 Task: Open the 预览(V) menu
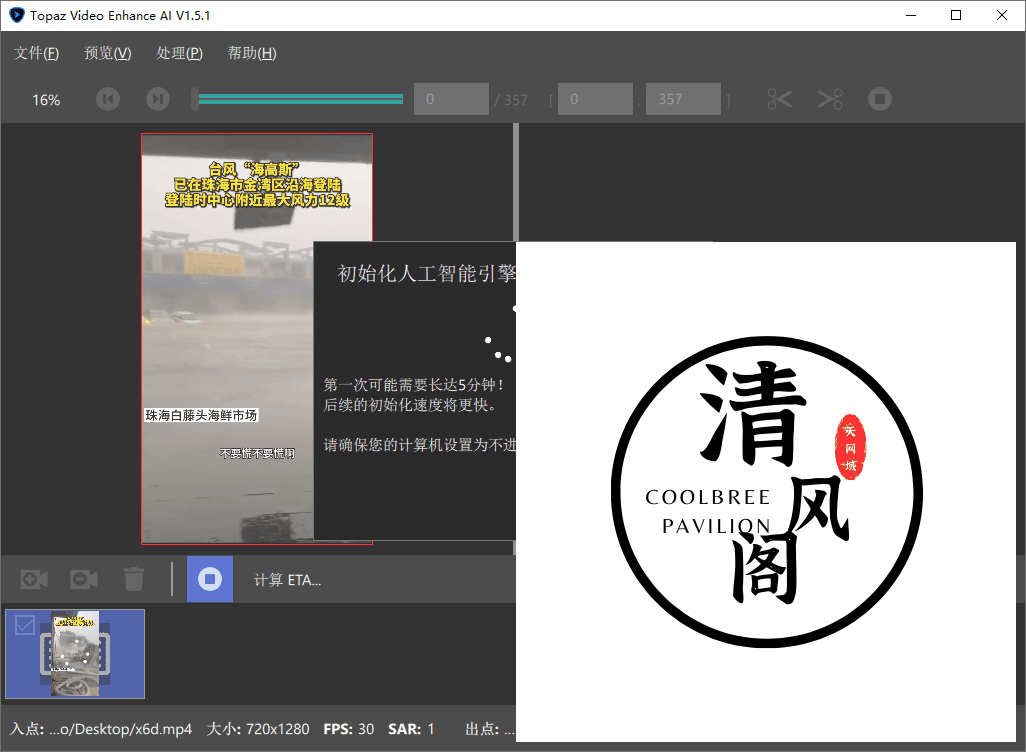pos(108,53)
